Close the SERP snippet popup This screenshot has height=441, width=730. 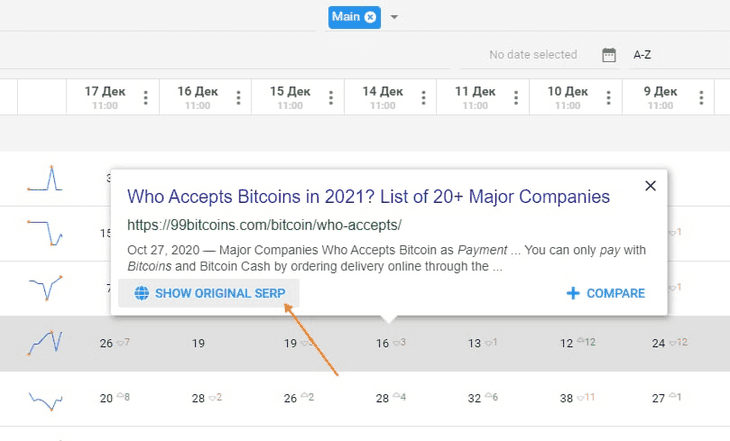(x=650, y=186)
